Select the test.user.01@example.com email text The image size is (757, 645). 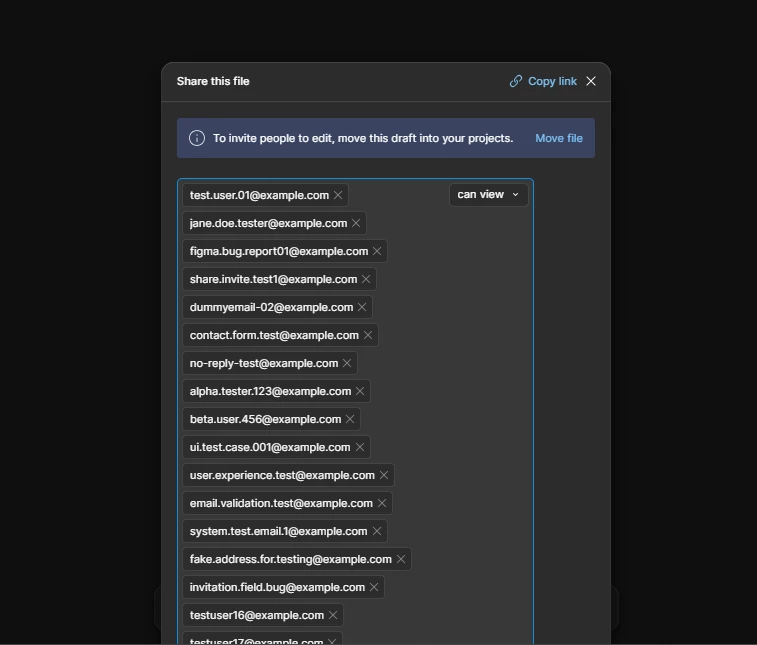click(x=259, y=195)
